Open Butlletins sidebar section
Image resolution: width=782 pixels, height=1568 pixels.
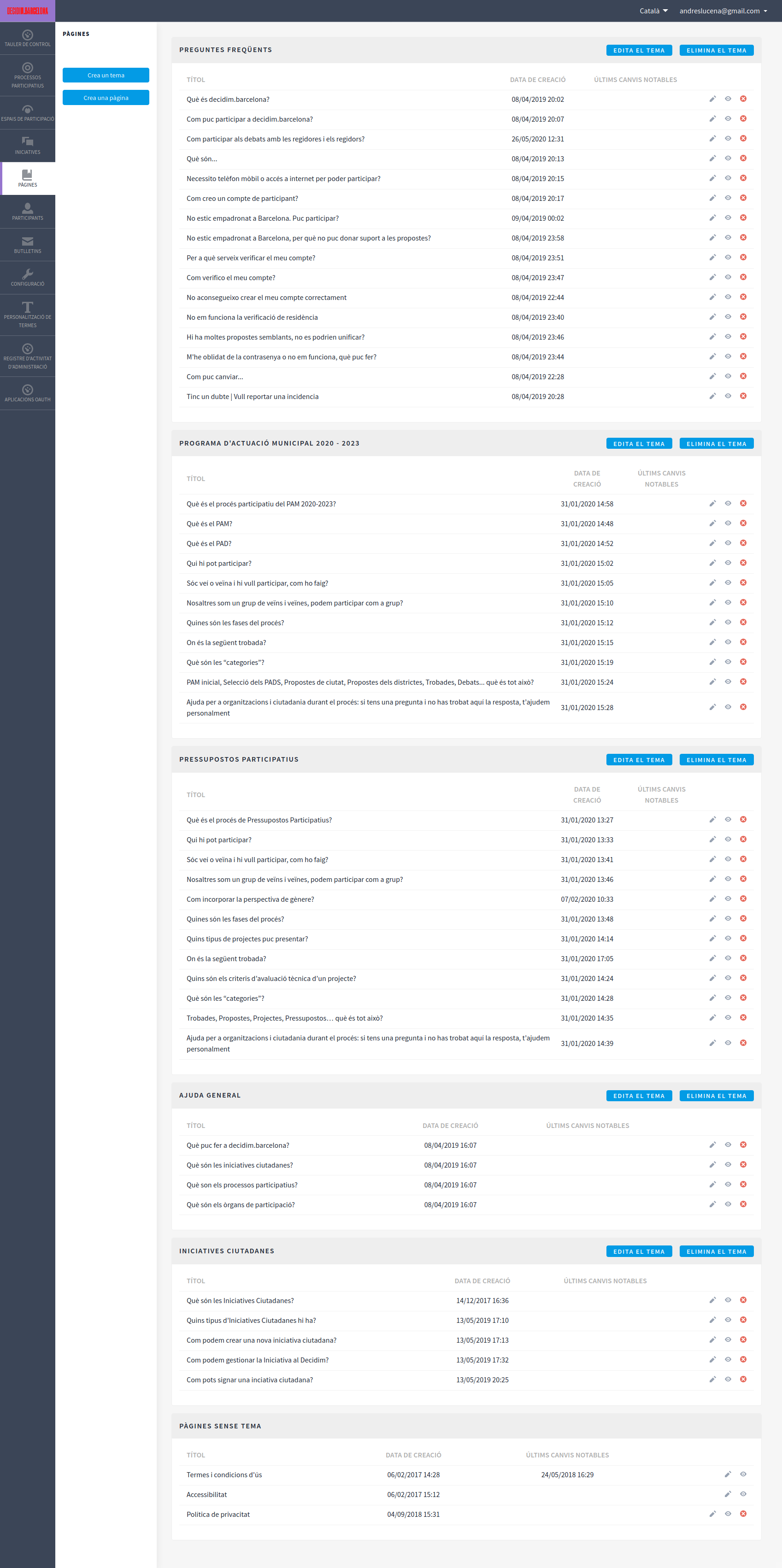pos(27,245)
